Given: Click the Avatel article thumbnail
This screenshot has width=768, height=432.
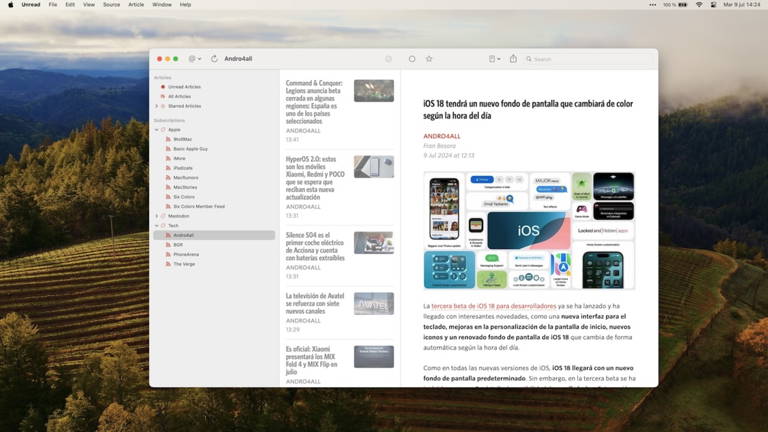Looking at the screenshot, I should (374, 303).
